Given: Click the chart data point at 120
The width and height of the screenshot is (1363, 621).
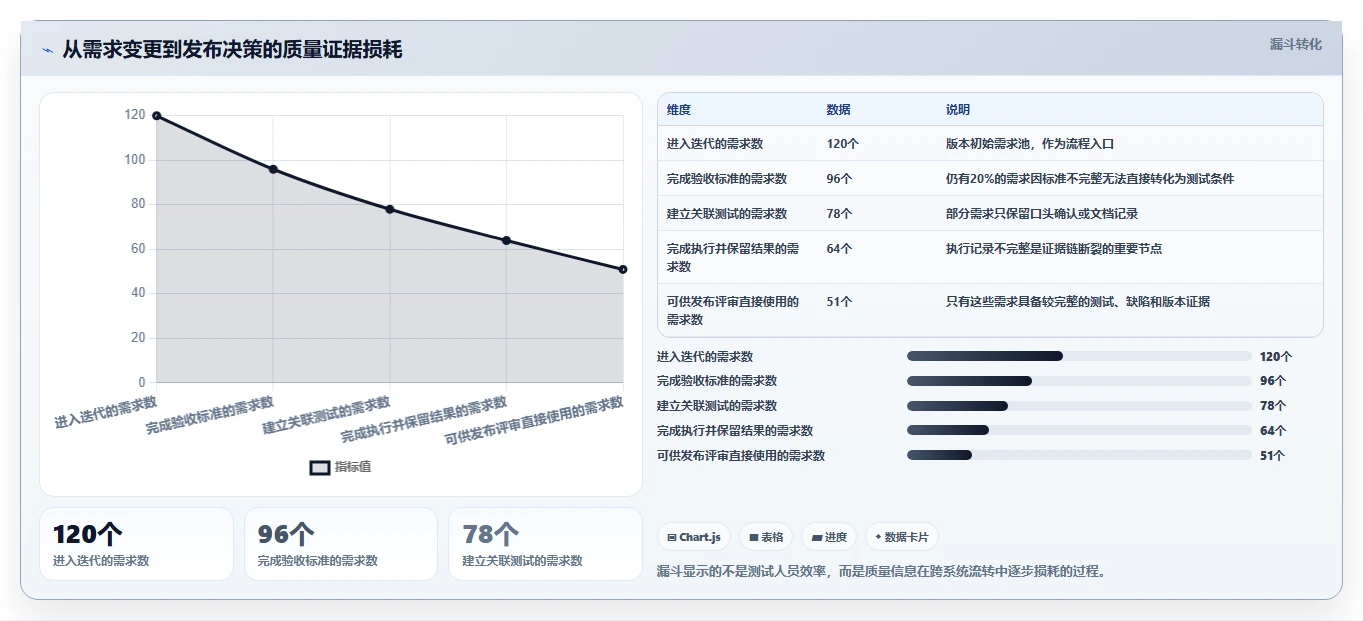Looking at the screenshot, I should [x=157, y=116].
